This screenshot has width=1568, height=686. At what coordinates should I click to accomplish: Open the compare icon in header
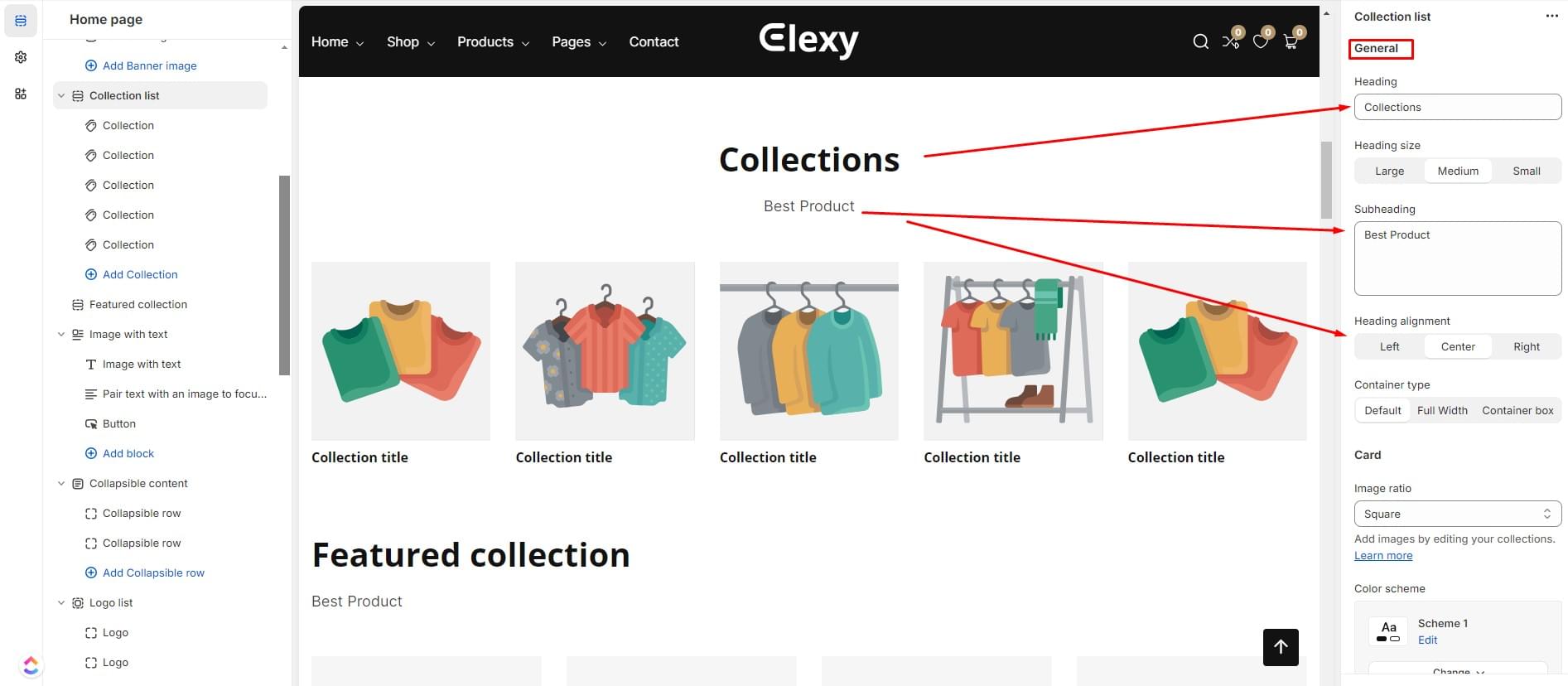click(x=1231, y=41)
